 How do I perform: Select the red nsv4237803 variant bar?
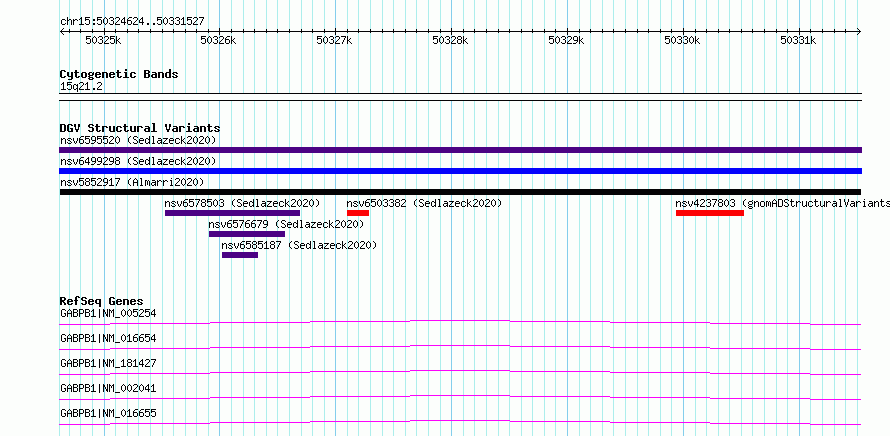[x=710, y=213]
